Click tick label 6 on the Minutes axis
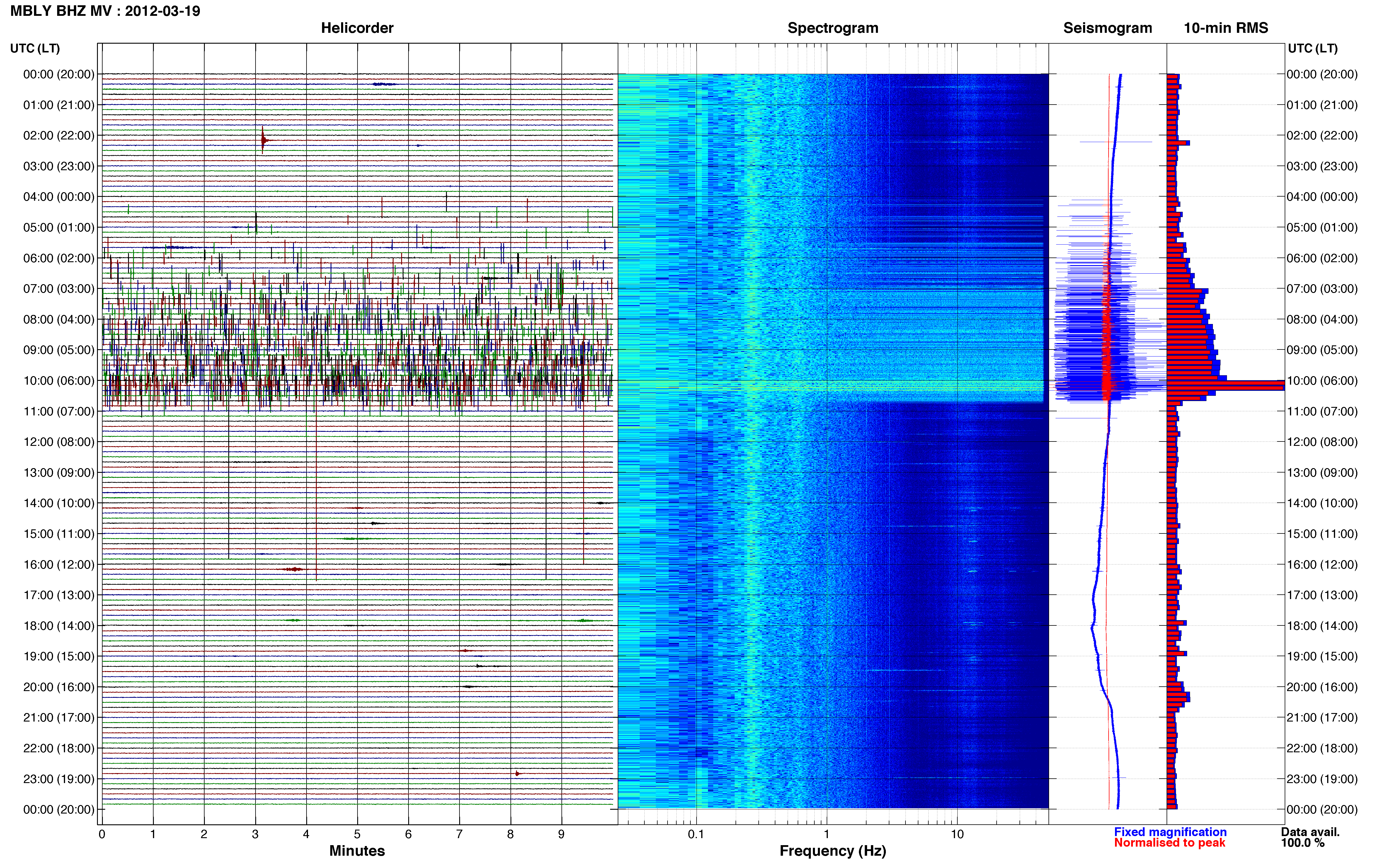The width and height of the screenshot is (1389, 868). [408, 834]
